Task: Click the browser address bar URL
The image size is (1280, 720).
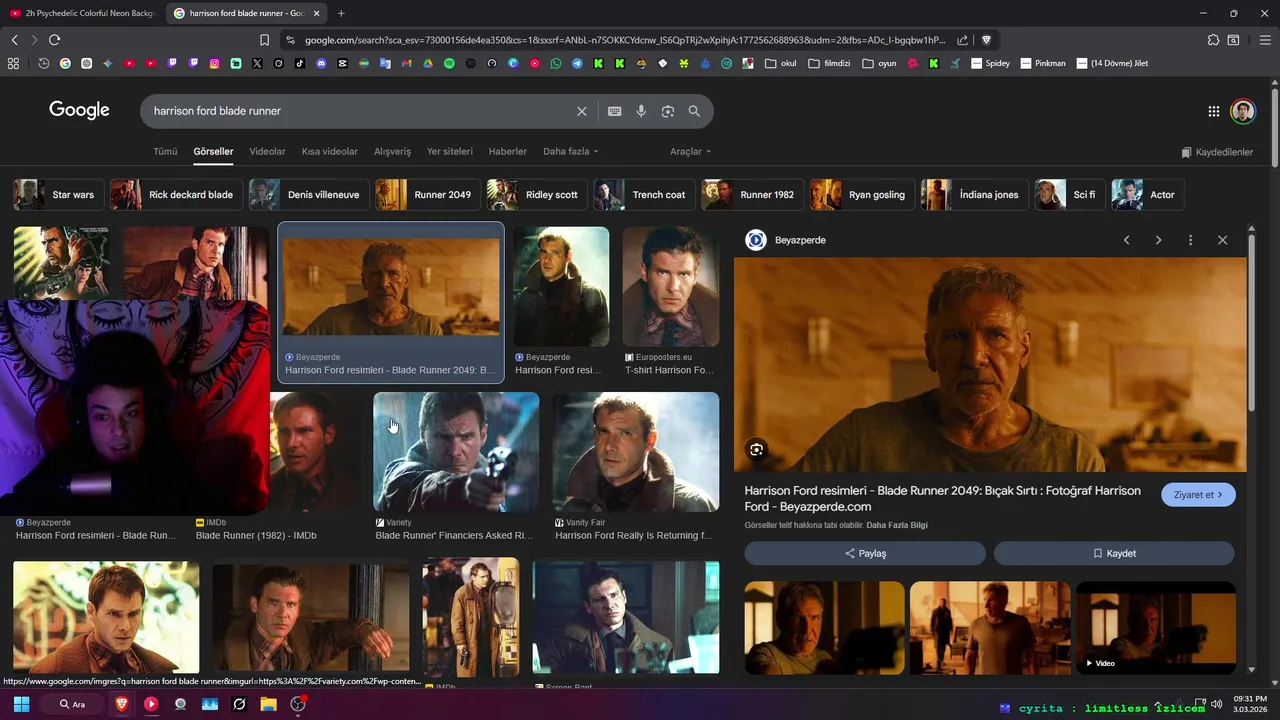Action: coord(625,40)
